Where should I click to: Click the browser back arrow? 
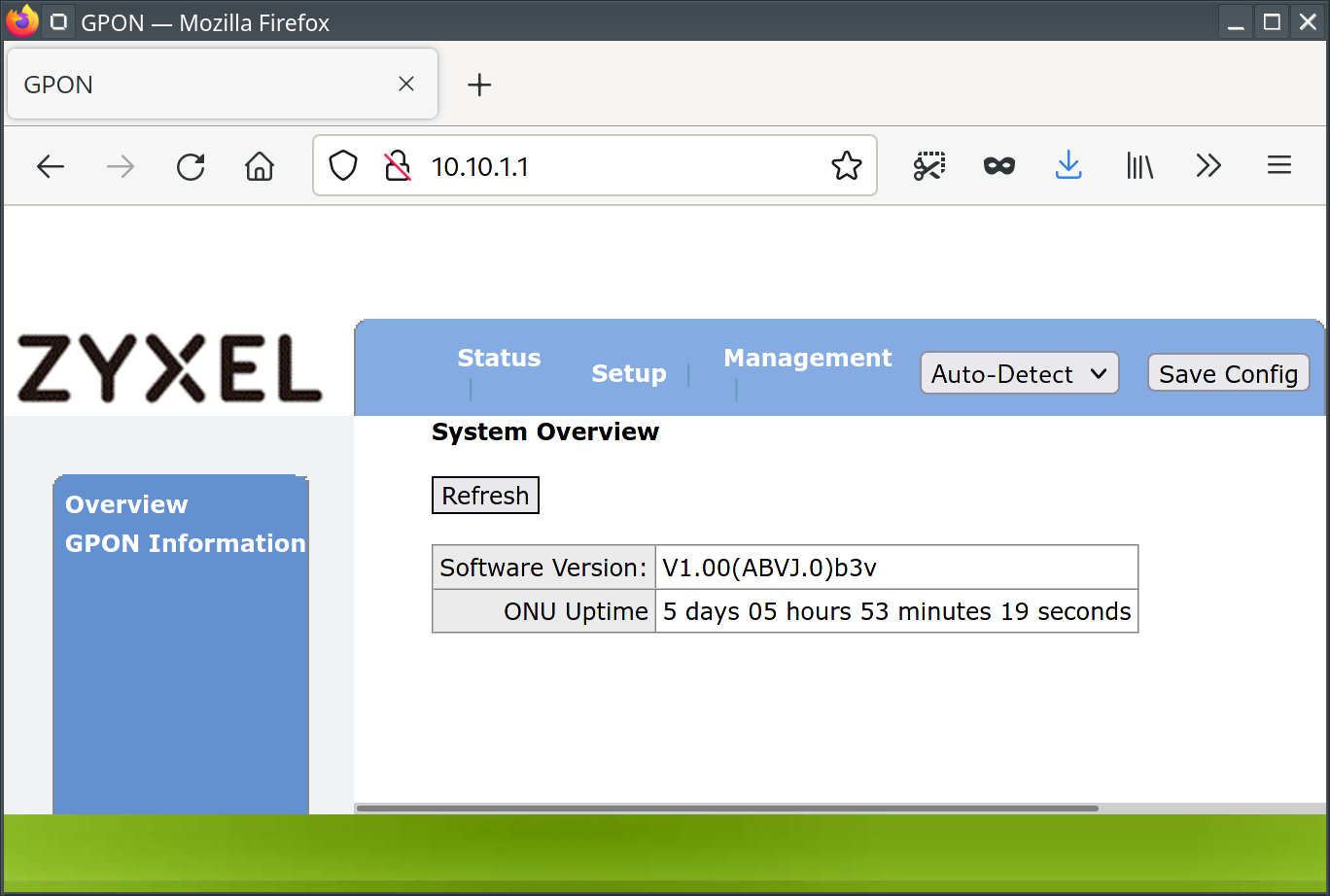51,167
